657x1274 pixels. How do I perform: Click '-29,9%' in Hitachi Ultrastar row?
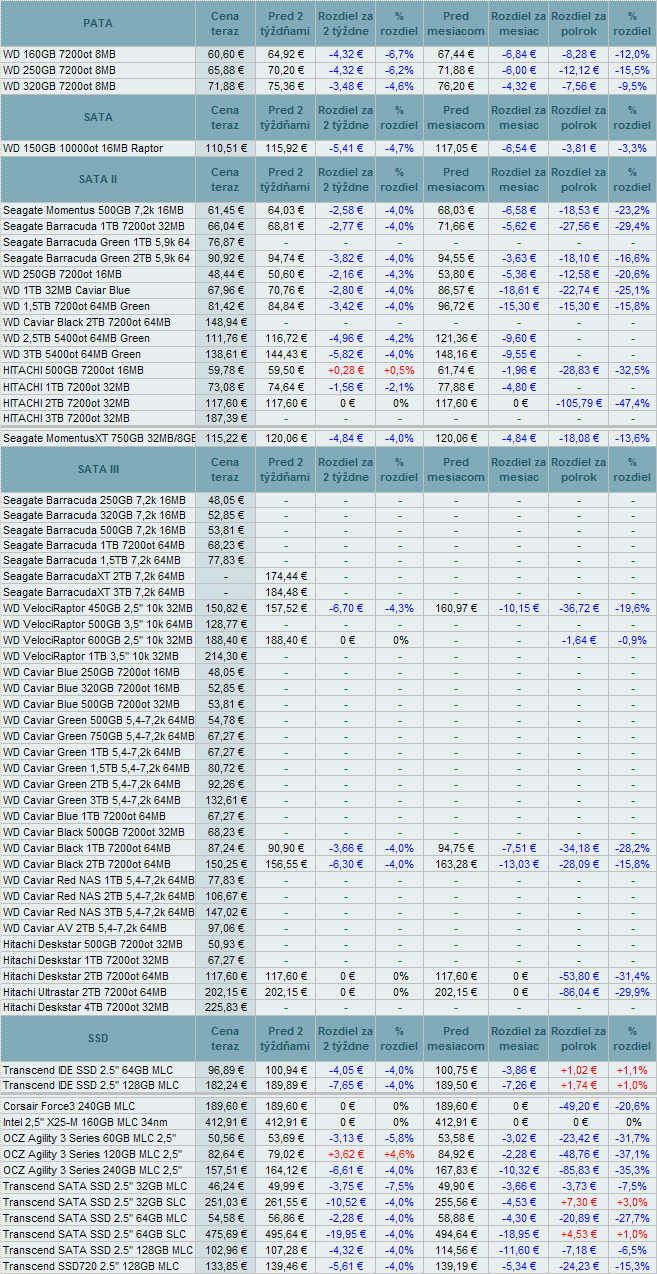point(632,992)
